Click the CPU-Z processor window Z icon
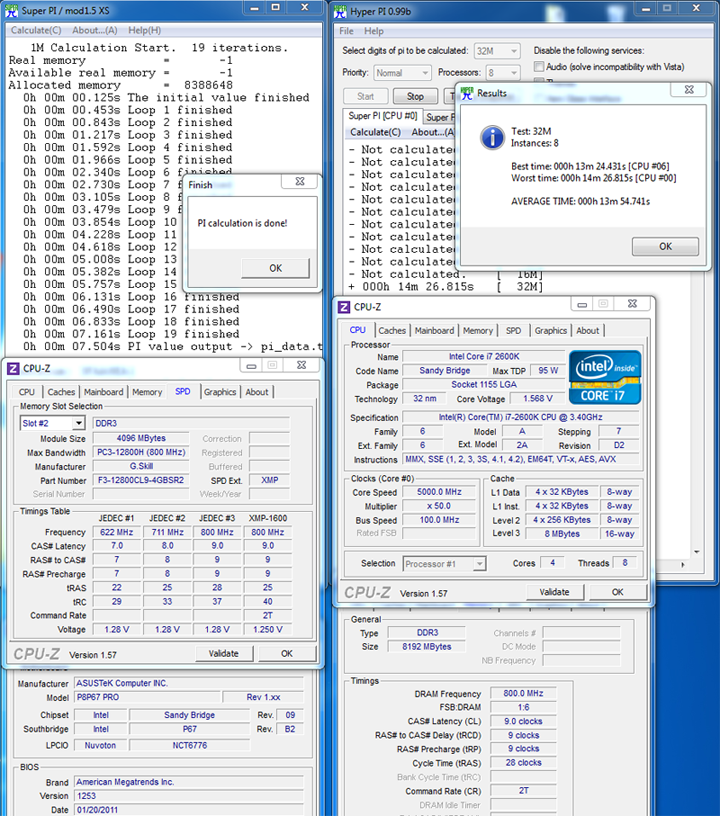The image size is (720, 816). (x=344, y=307)
